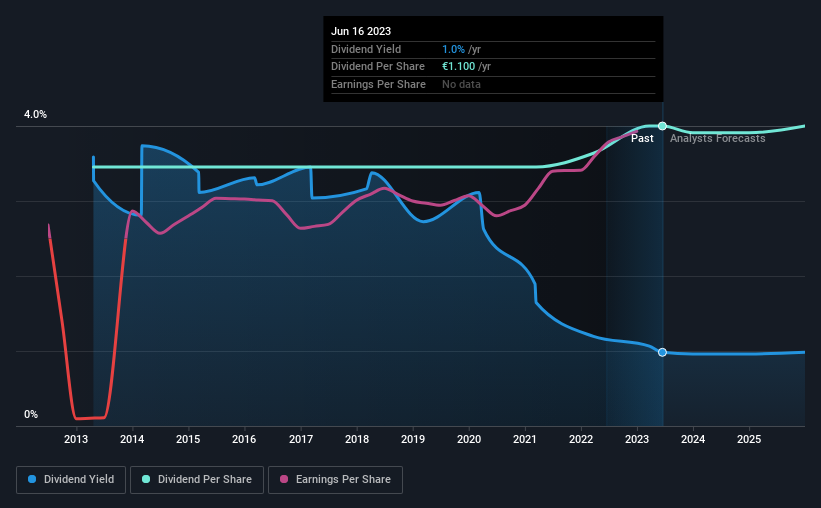The height and width of the screenshot is (508, 821).
Task: Click the 2018 x-axis label
Action: (x=357, y=439)
